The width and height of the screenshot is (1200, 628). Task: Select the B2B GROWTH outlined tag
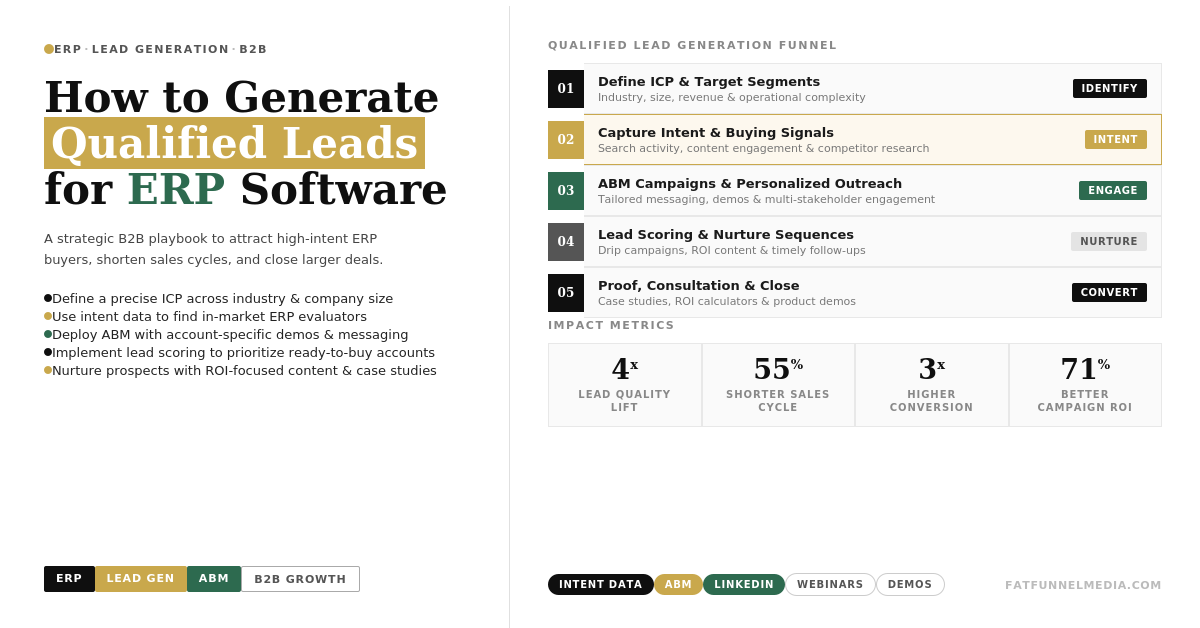point(300,579)
